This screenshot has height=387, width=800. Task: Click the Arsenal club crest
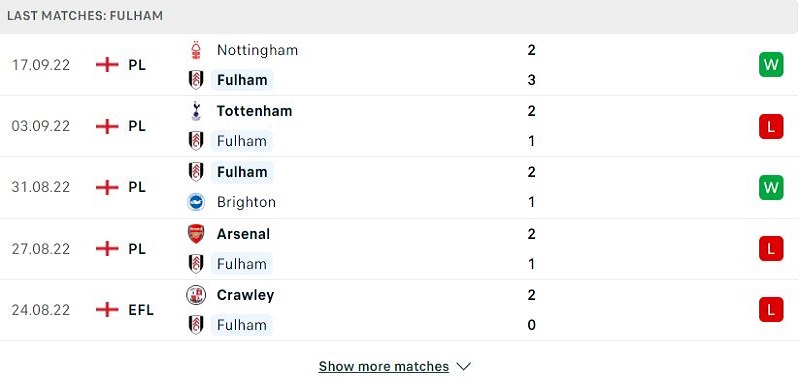(196, 234)
